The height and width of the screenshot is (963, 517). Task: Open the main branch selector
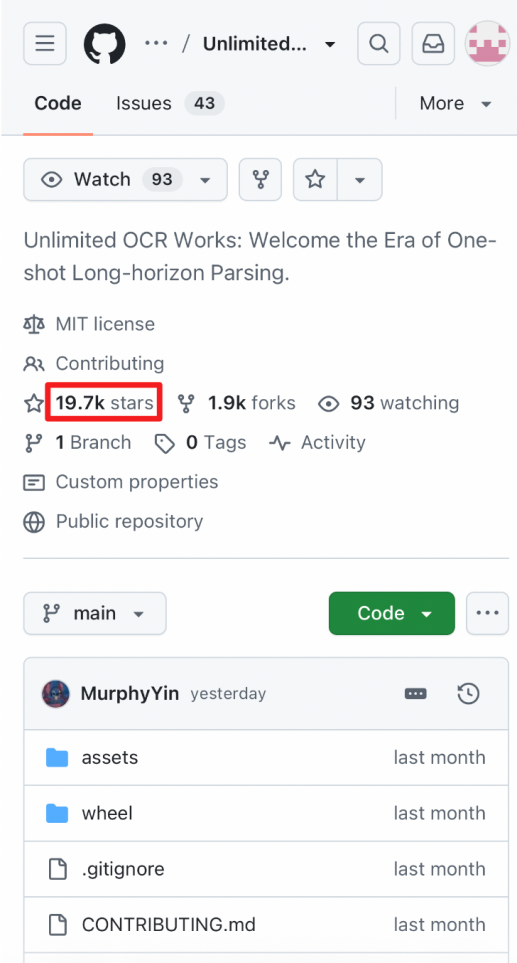click(95, 613)
